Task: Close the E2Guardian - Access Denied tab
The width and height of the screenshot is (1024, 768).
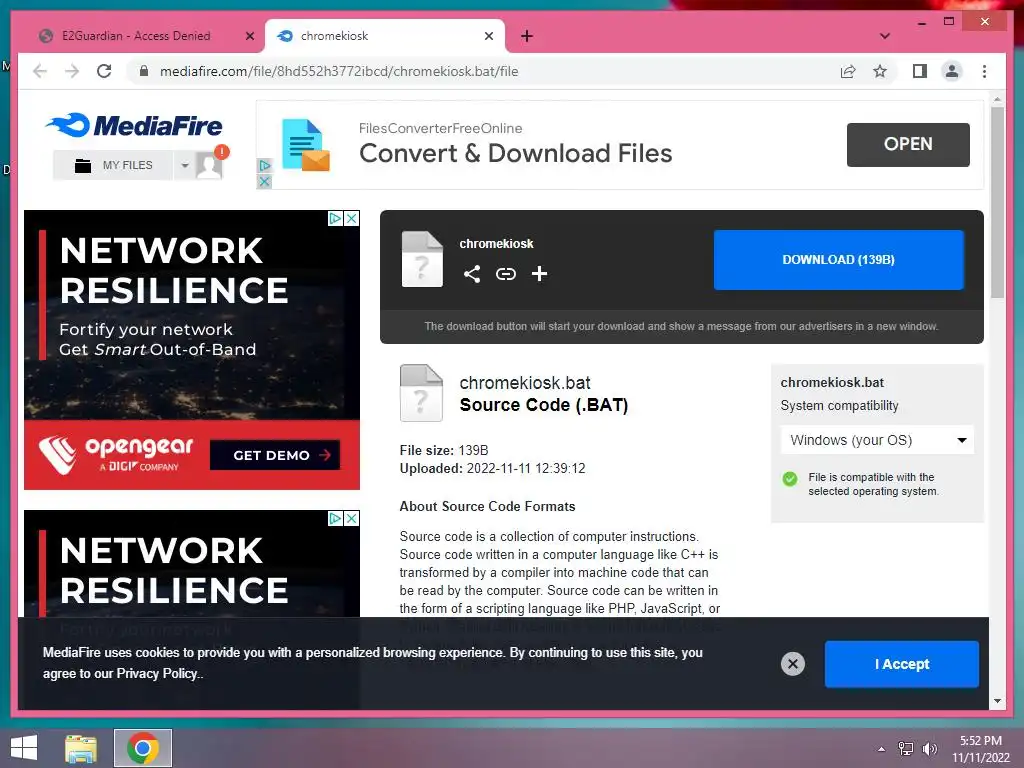Action: click(x=249, y=37)
